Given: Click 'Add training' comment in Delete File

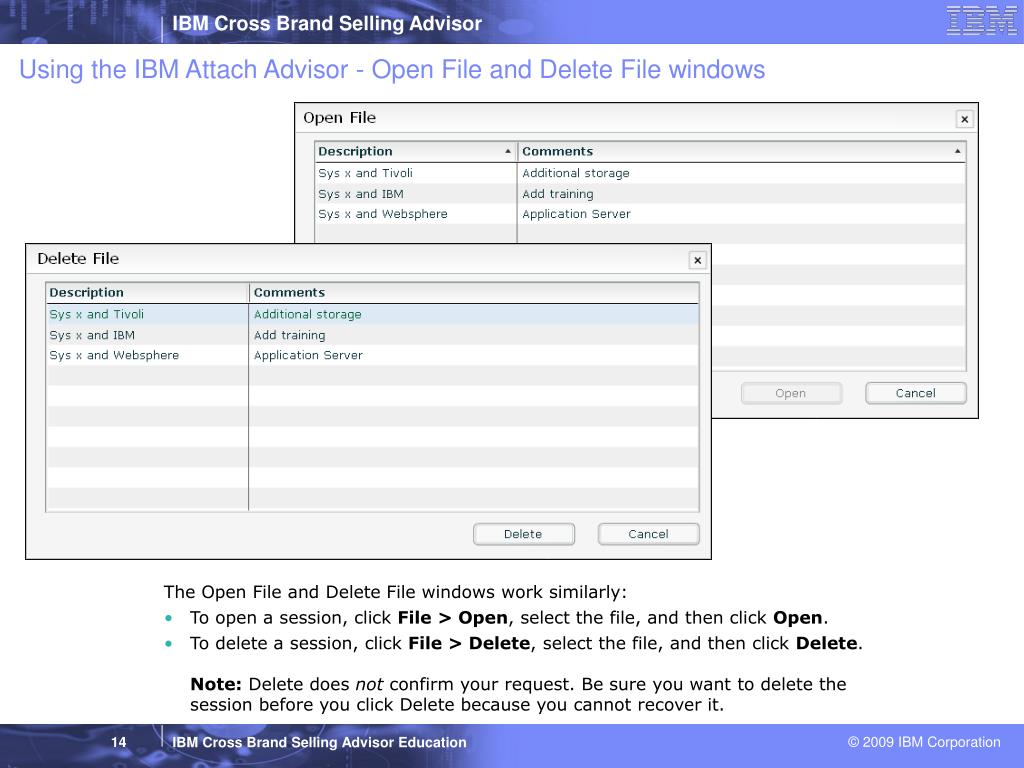Looking at the screenshot, I should (289, 335).
